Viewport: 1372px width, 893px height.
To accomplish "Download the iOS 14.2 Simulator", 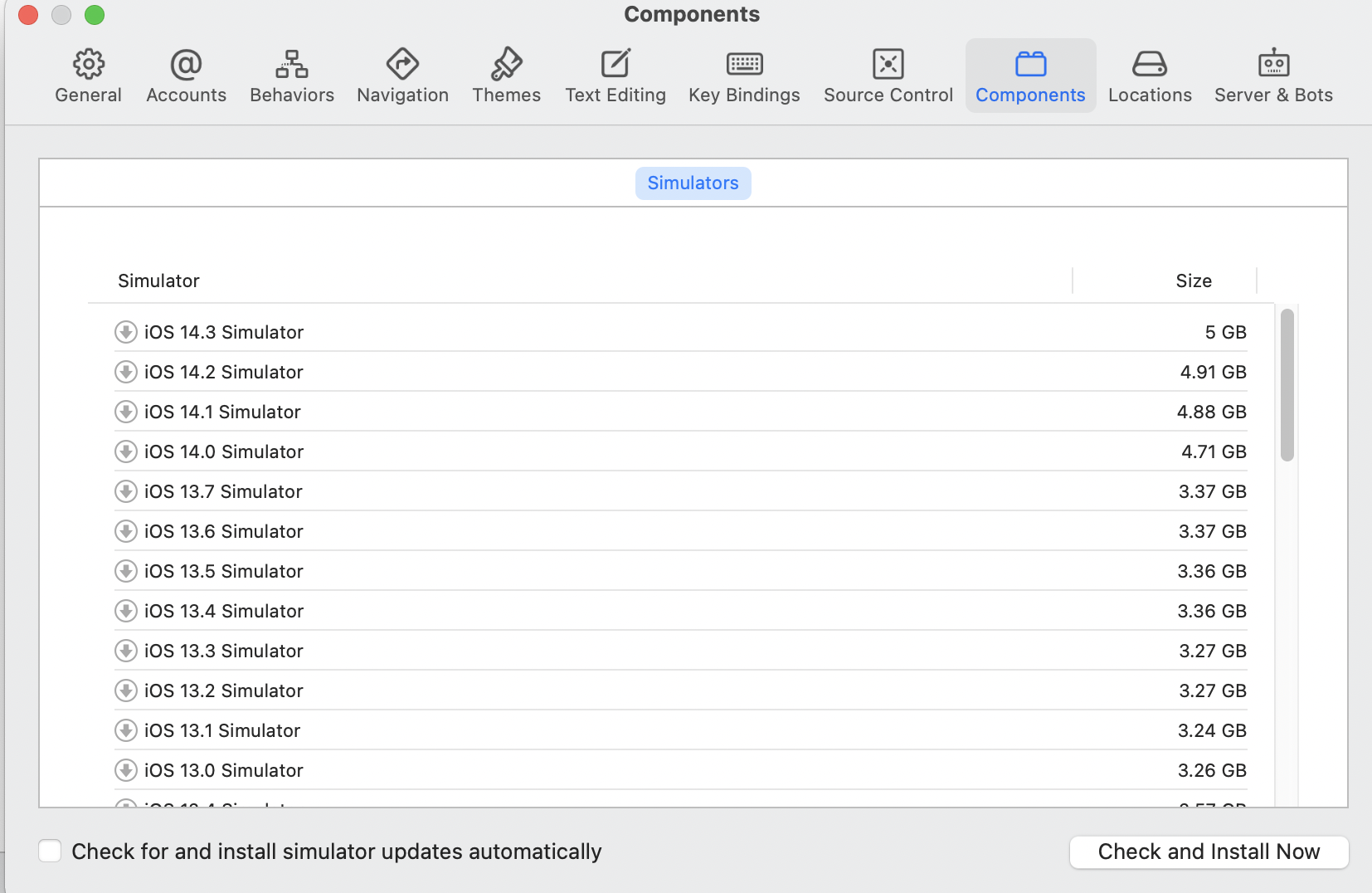I will coord(125,372).
